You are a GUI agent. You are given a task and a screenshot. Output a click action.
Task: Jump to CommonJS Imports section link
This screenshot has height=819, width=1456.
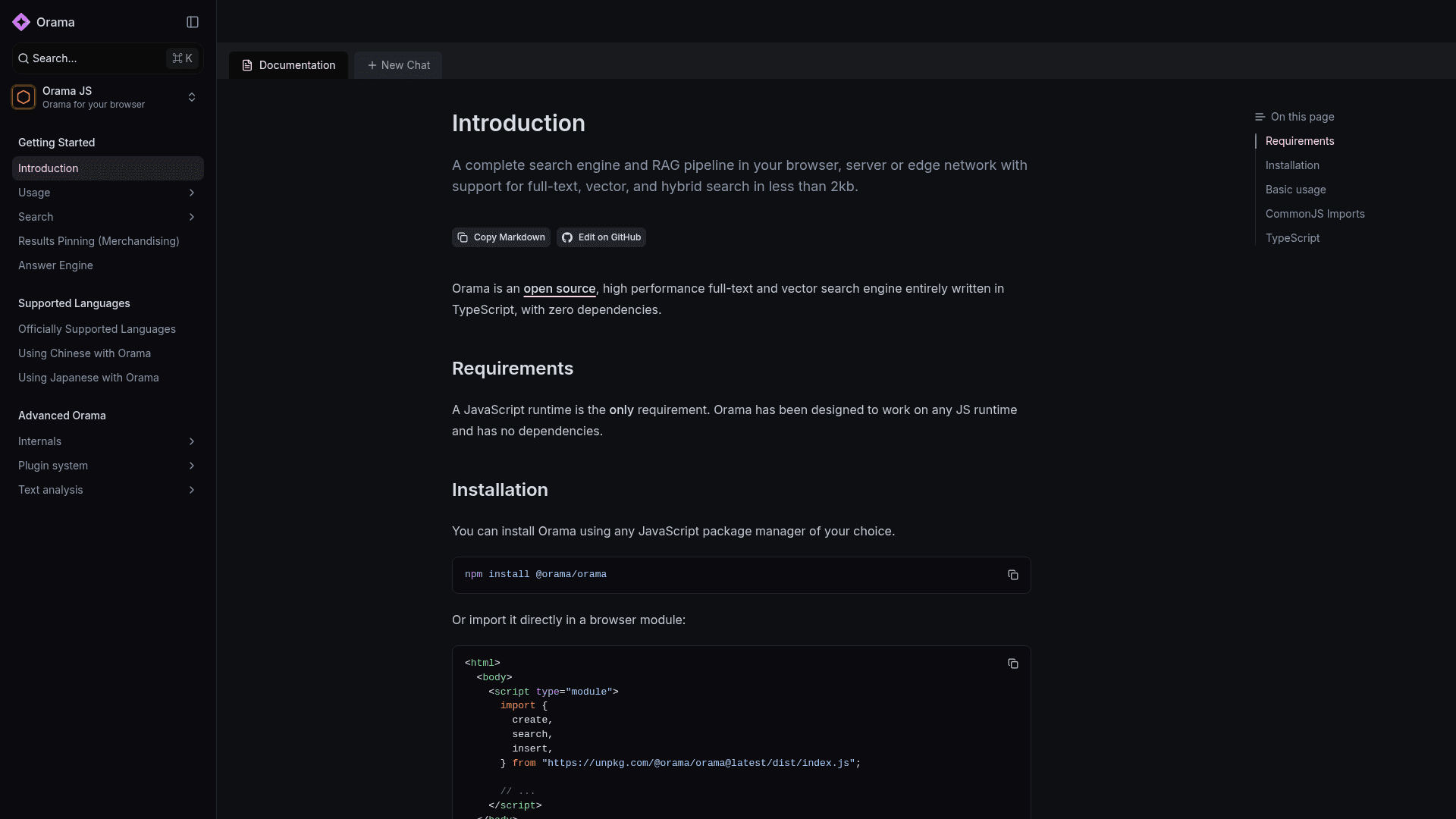click(1315, 214)
